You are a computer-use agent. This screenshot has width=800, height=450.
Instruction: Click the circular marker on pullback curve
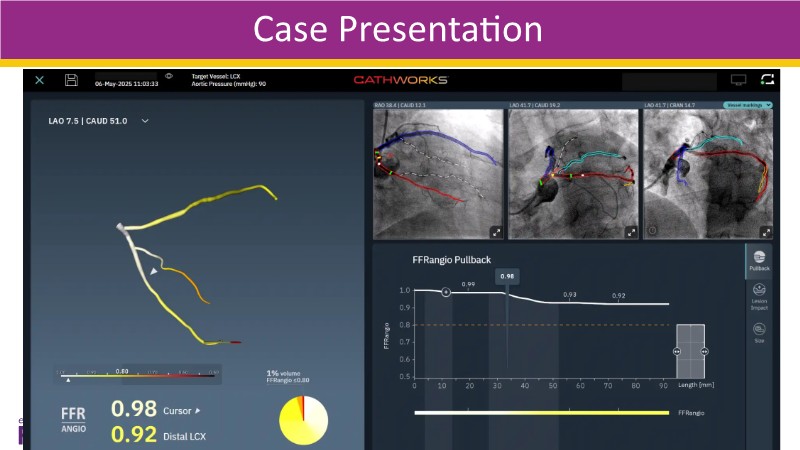pyautogui.click(x=446, y=291)
